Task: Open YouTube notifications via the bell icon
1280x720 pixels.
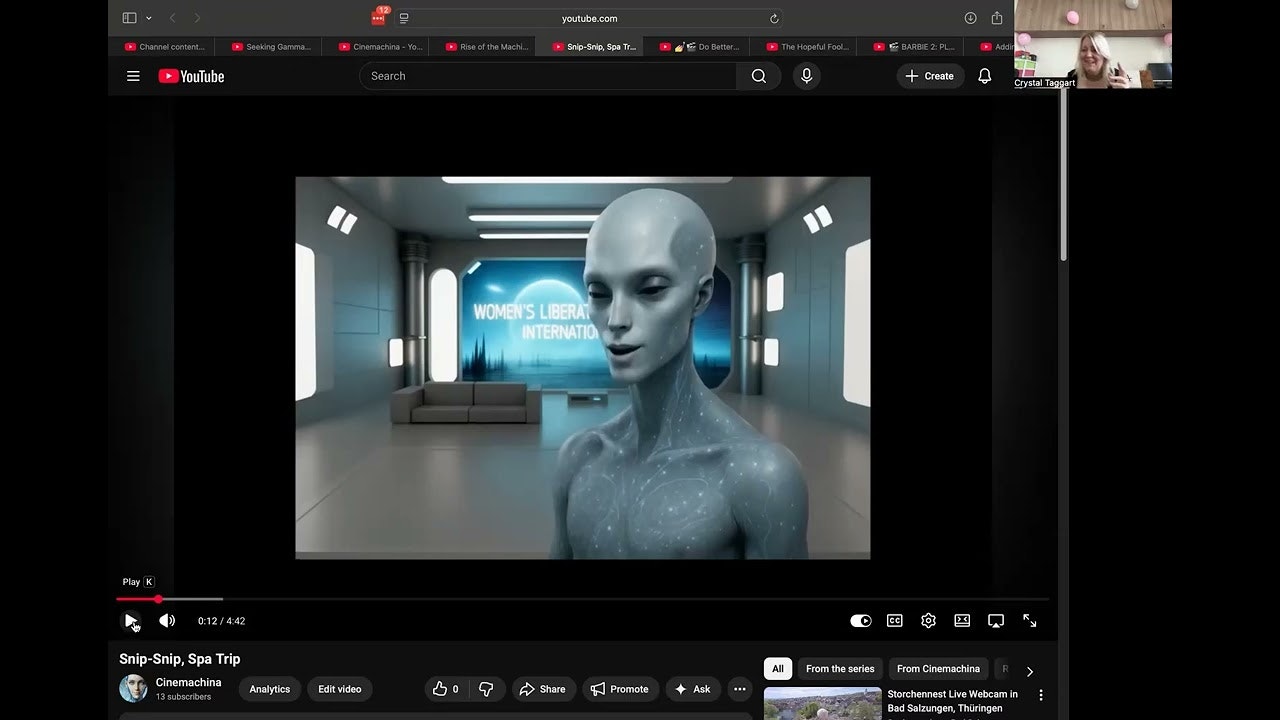Action: tap(984, 75)
